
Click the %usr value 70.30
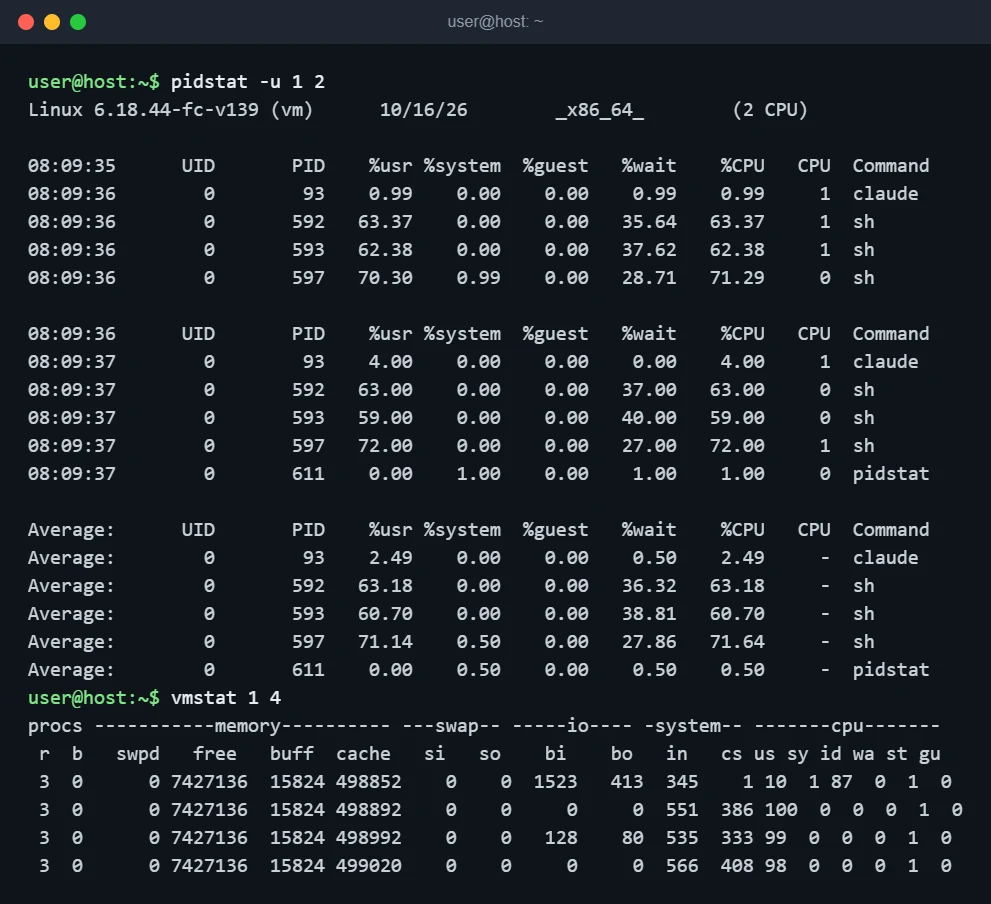click(385, 278)
